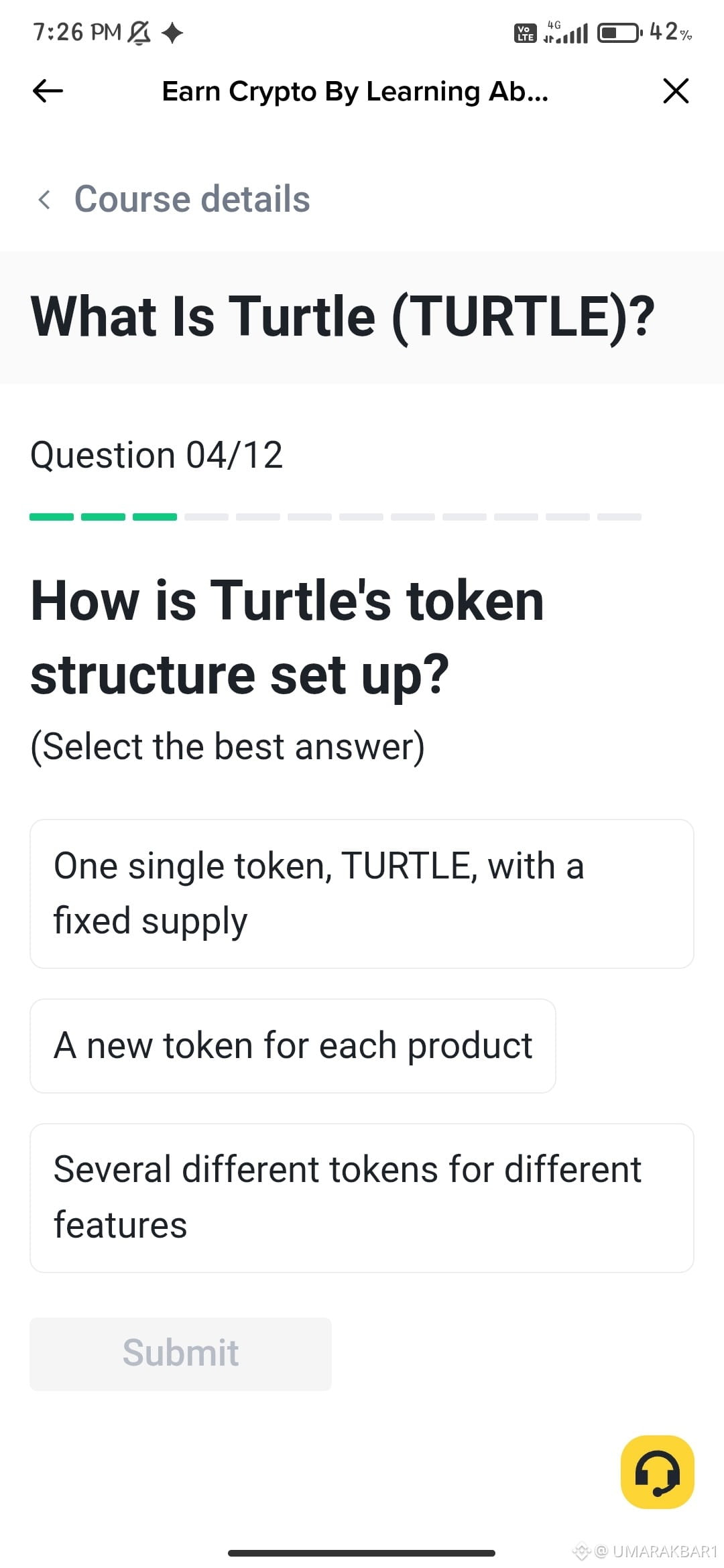Tap the last progress bar segment

pyautogui.click(x=619, y=517)
